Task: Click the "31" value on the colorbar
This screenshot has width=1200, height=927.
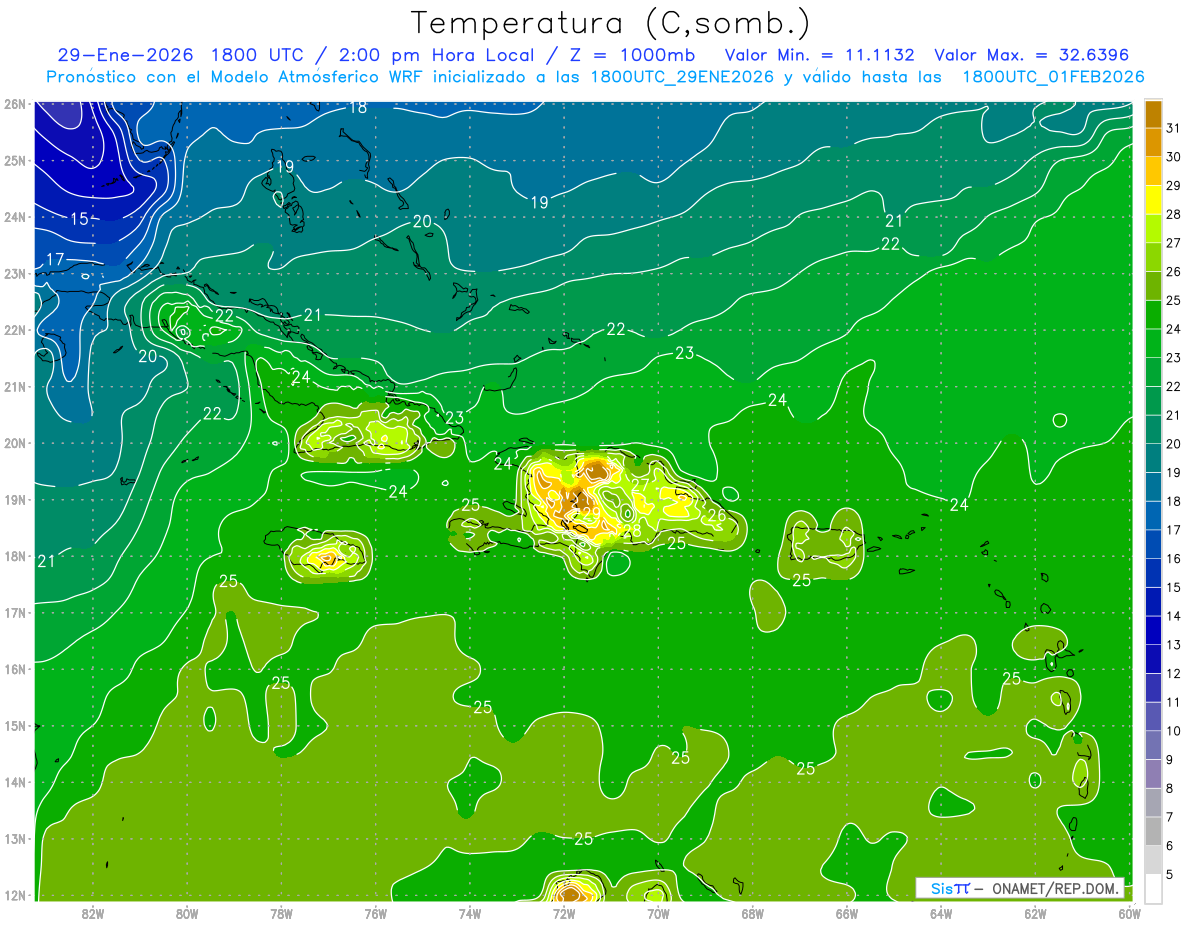Action: (1173, 127)
